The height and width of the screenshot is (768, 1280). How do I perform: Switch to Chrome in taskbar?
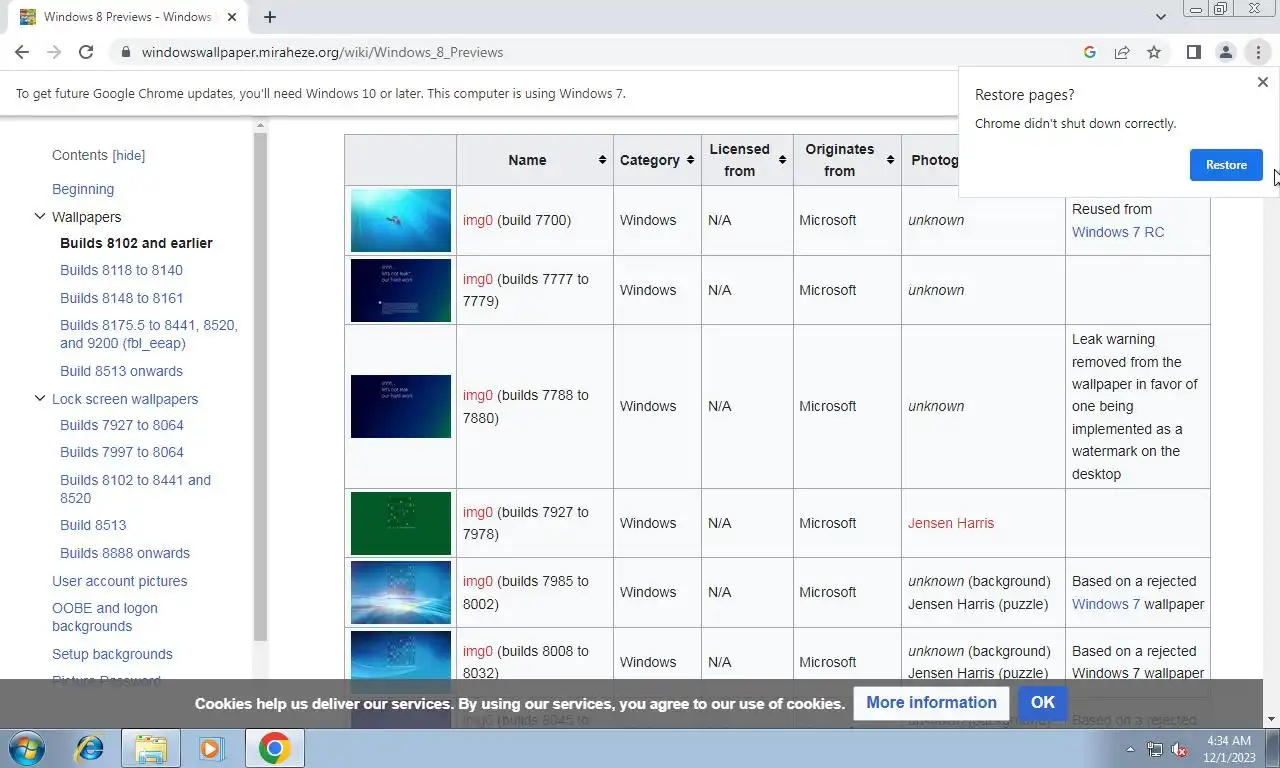(x=275, y=748)
